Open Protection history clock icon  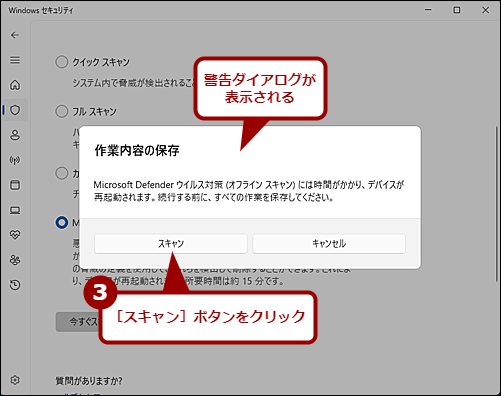15,285
